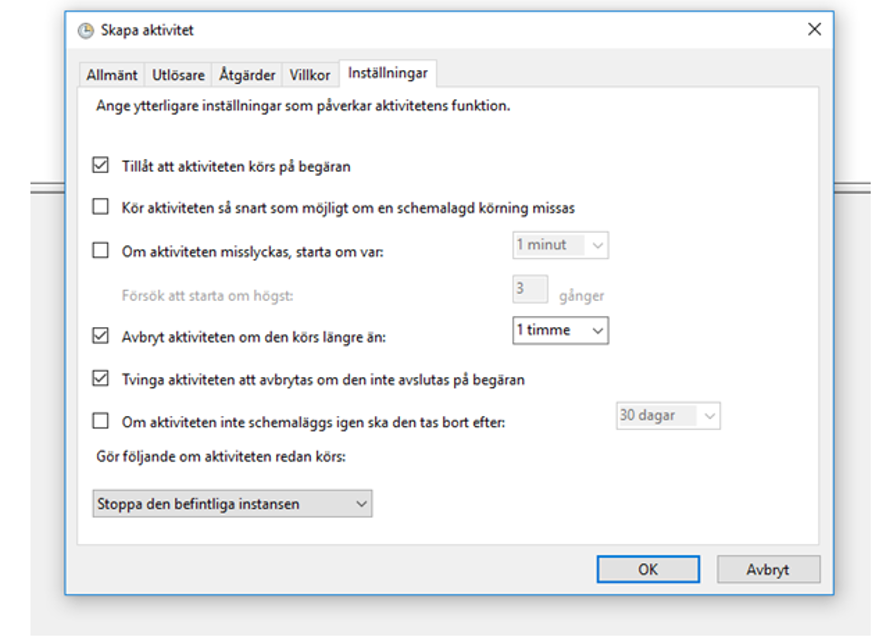Check 'Om aktiviteten misslyckas, starta om var'

pos(100,251)
